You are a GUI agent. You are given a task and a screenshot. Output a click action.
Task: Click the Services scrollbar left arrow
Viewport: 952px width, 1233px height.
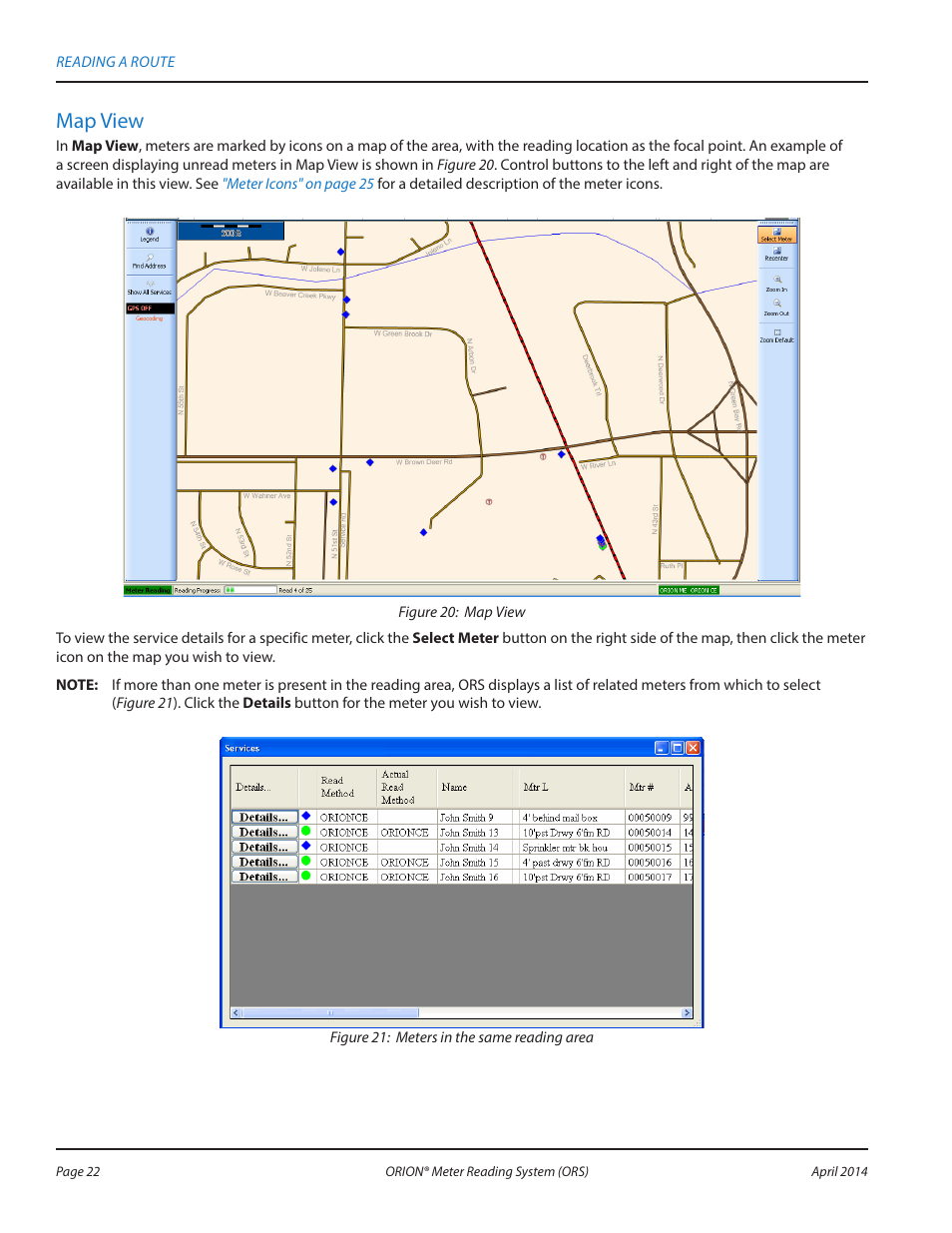coord(237,1012)
